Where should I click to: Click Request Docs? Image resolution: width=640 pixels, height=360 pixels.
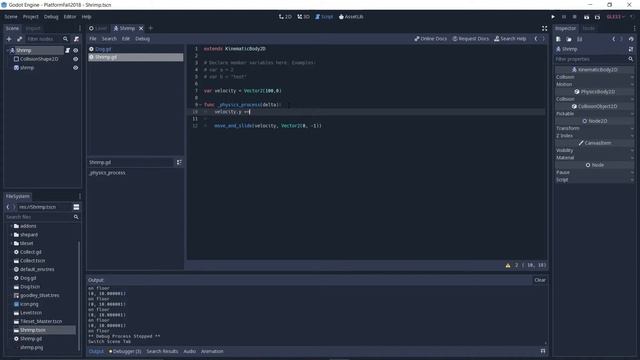tap(471, 39)
